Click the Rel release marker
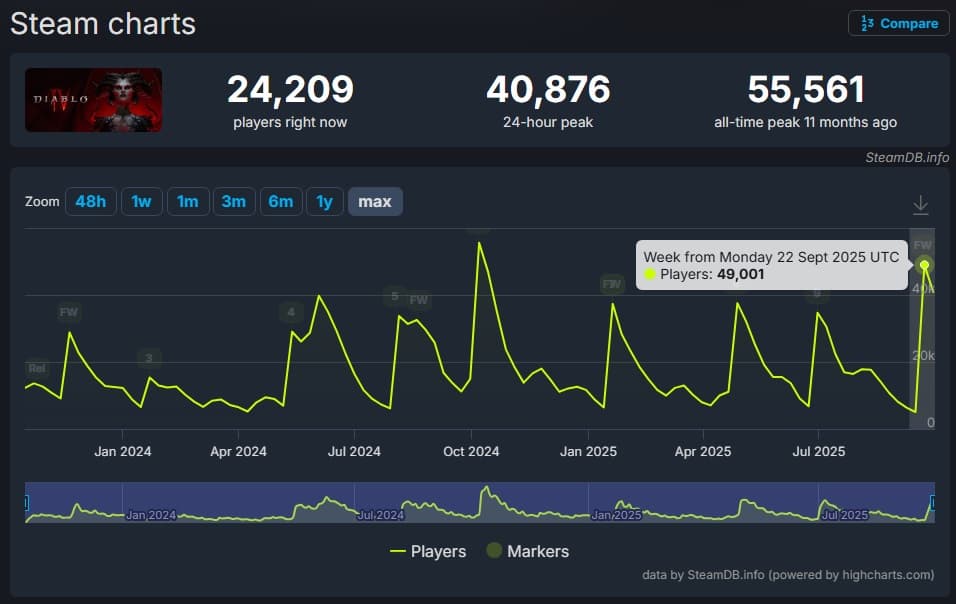956x604 pixels. 37,368
